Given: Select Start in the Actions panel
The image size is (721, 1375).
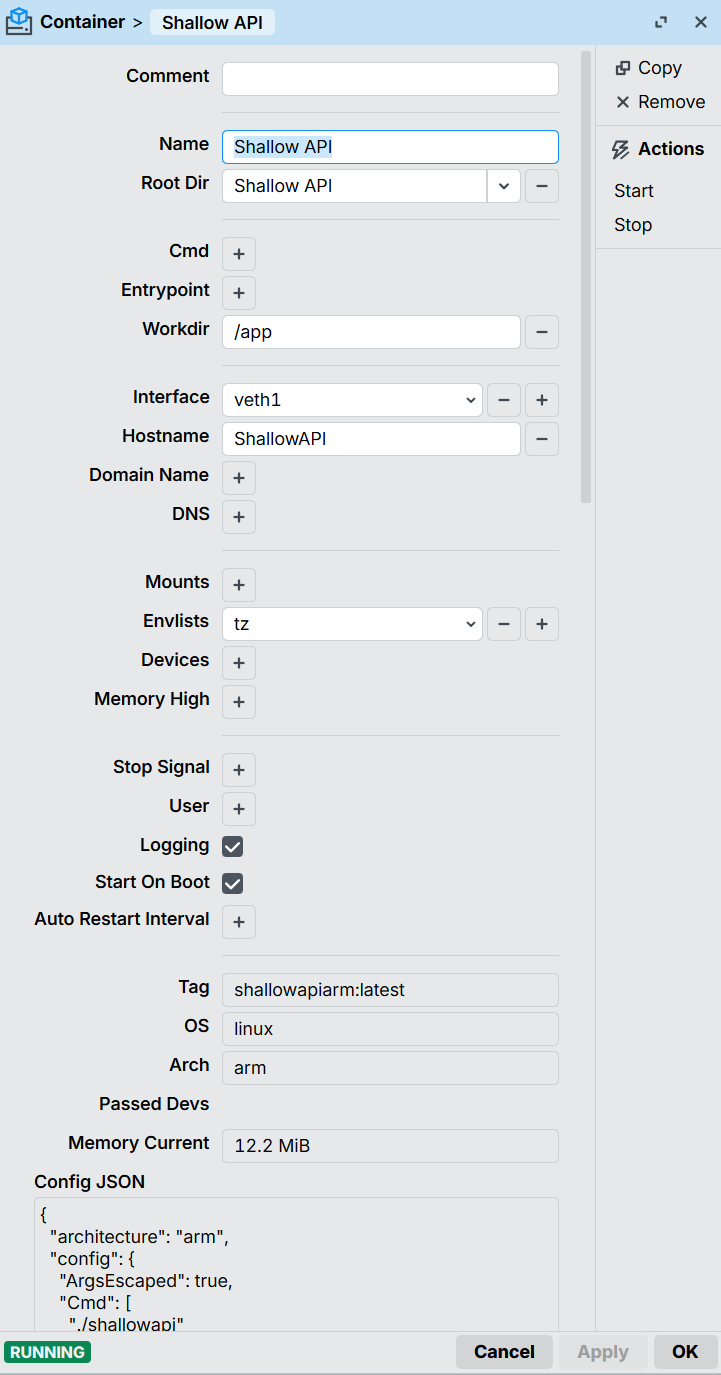Looking at the screenshot, I should point(634,191).
